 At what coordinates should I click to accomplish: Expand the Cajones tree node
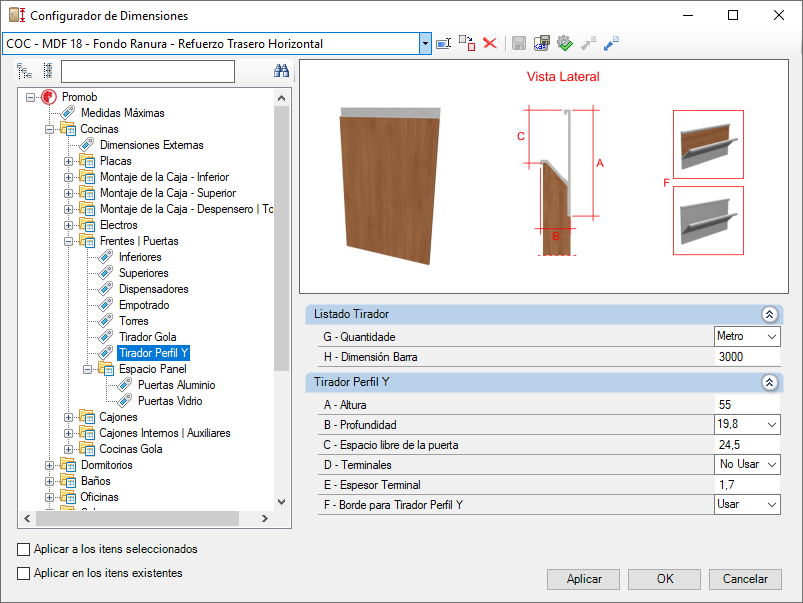click(69, 417)
